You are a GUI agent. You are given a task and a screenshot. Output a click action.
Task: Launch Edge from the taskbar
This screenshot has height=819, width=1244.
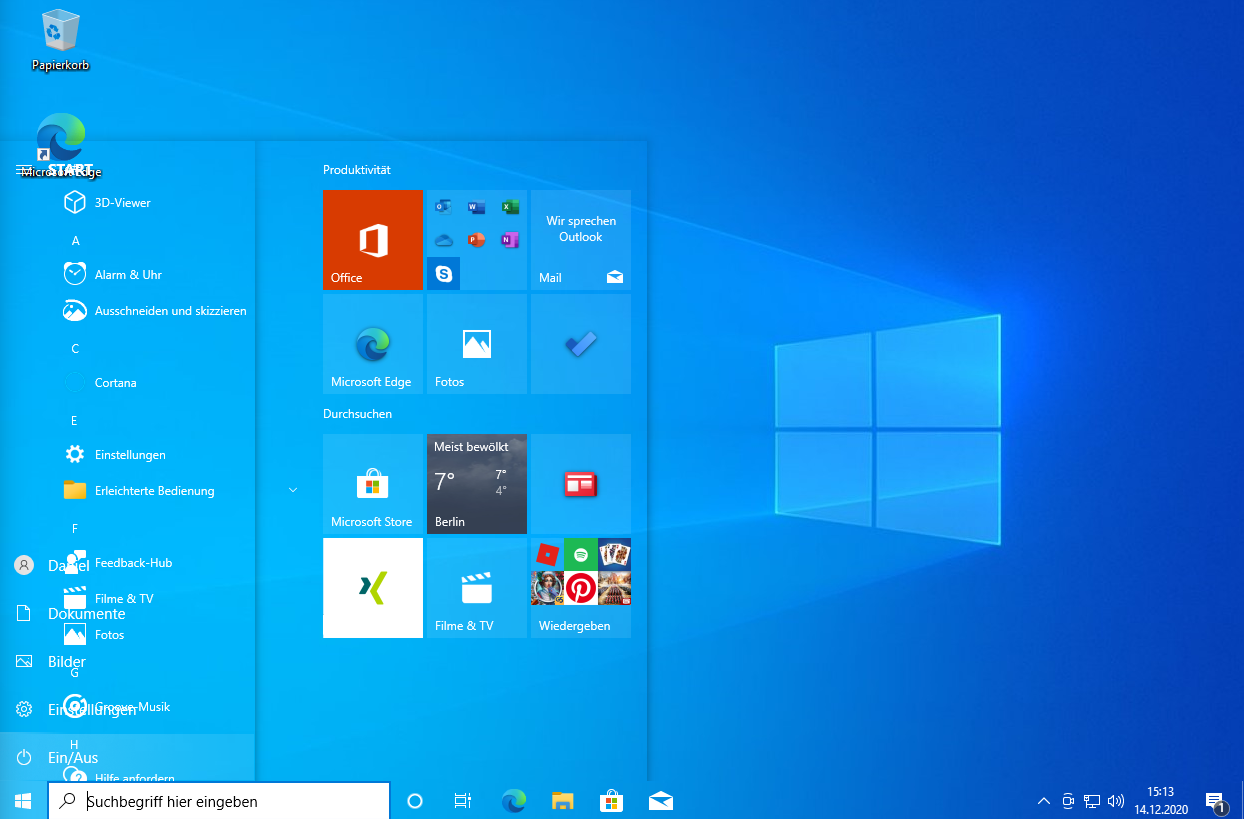click(x=513, y=800)
